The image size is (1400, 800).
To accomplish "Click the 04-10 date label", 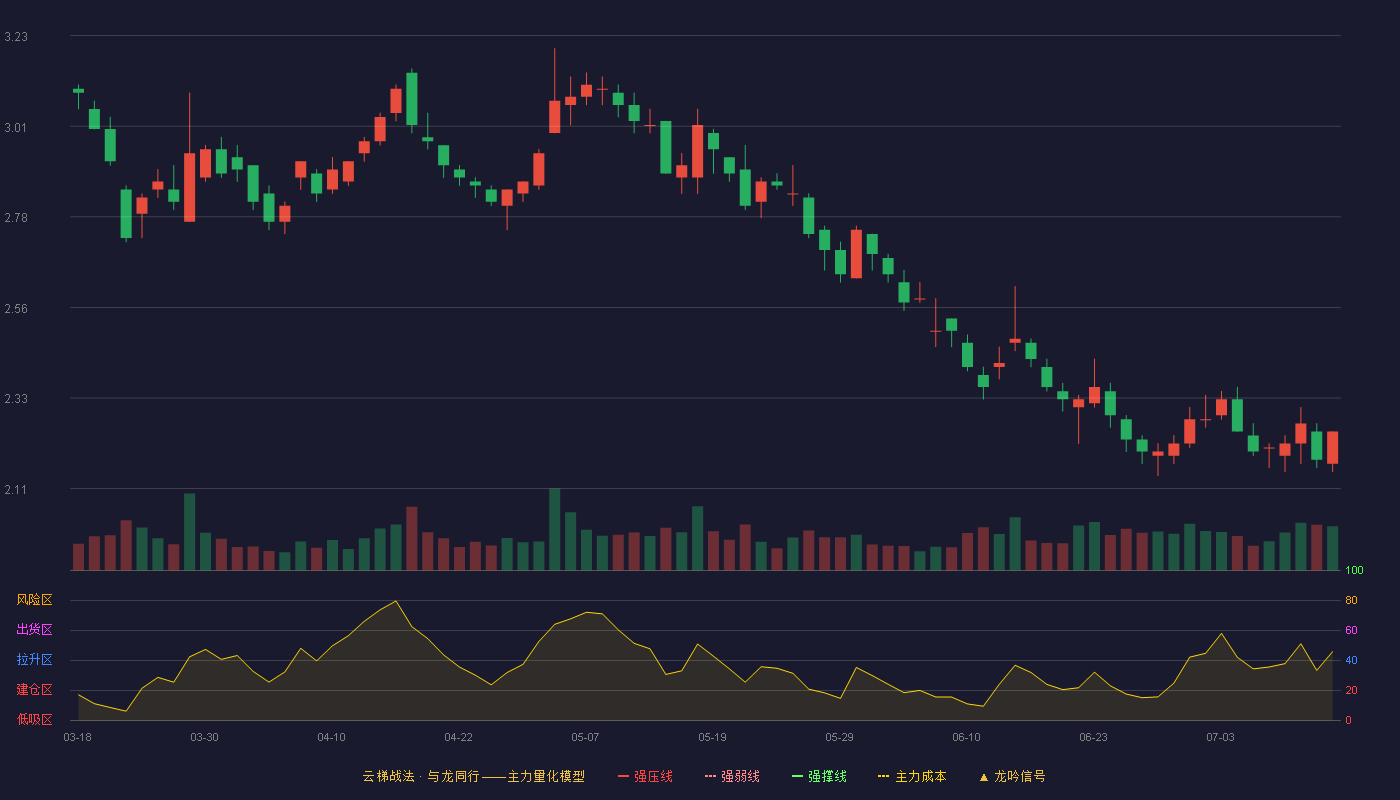I will click(x=331, y=737).
